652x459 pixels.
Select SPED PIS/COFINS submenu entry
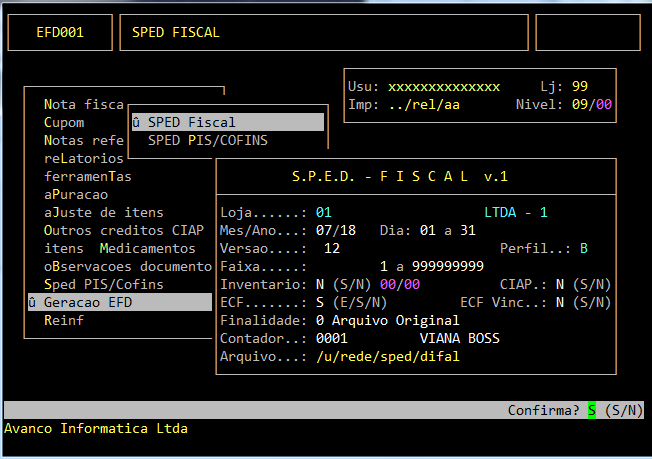(207, 140)
